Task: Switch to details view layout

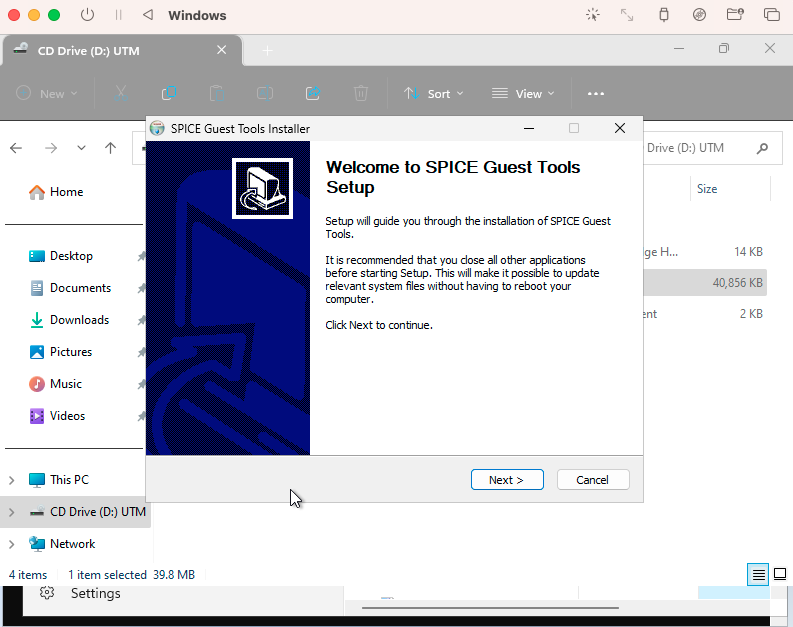Action: (x=758, y=574)
